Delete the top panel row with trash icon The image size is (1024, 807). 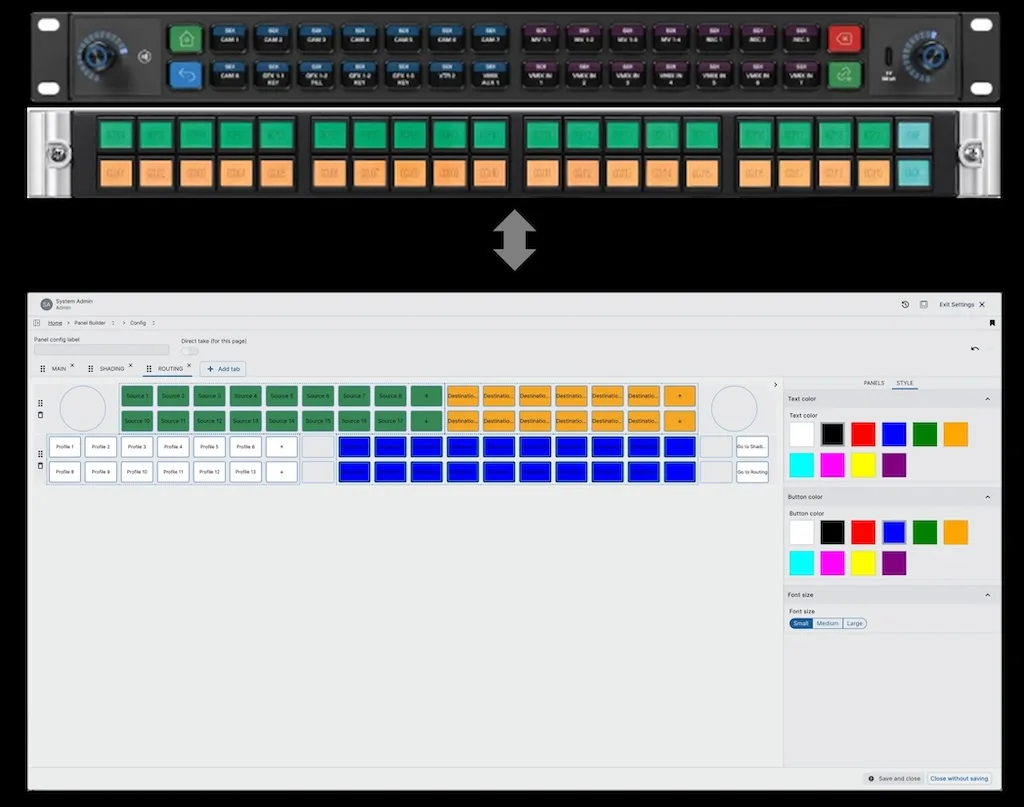coord(41,415)
